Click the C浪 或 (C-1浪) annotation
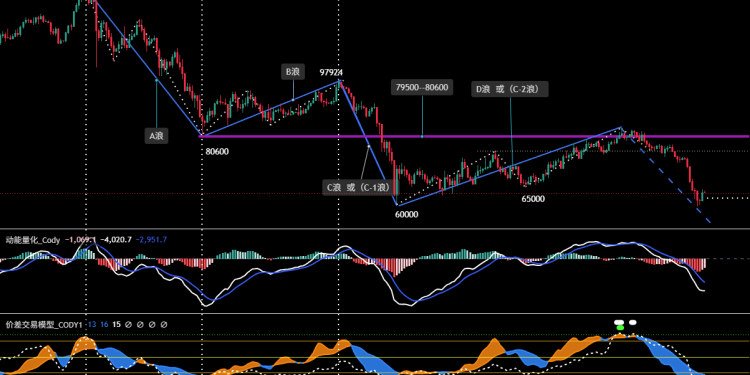This screenshot has height=375, width=750. pos(360,187)
